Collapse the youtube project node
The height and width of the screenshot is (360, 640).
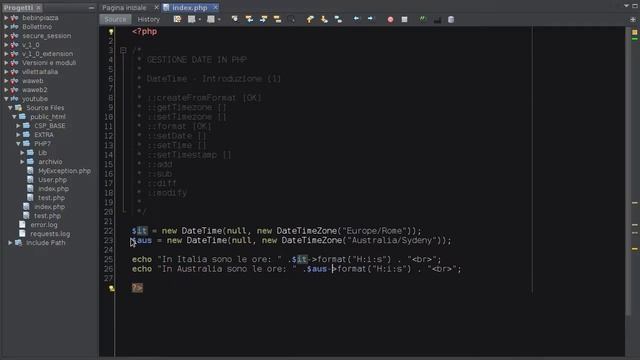pos(6,99)
